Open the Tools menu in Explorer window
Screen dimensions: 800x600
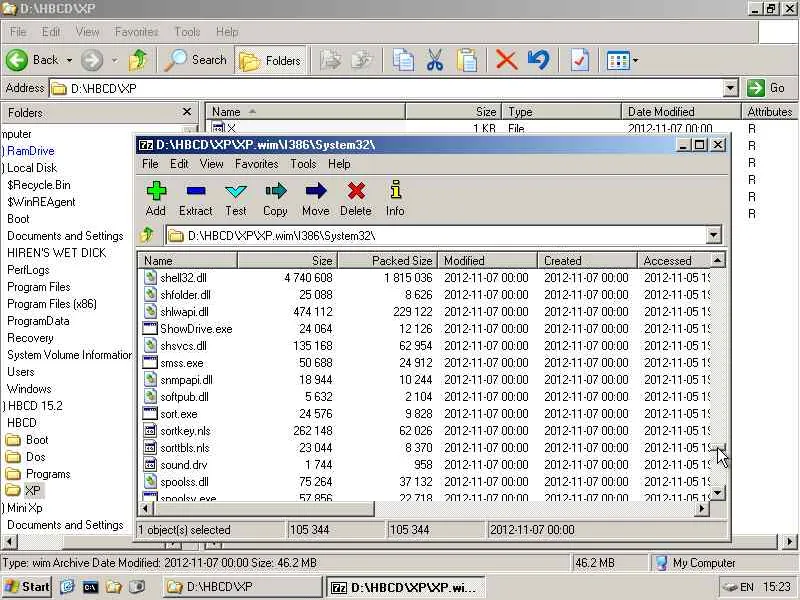(x=187, y=32)
